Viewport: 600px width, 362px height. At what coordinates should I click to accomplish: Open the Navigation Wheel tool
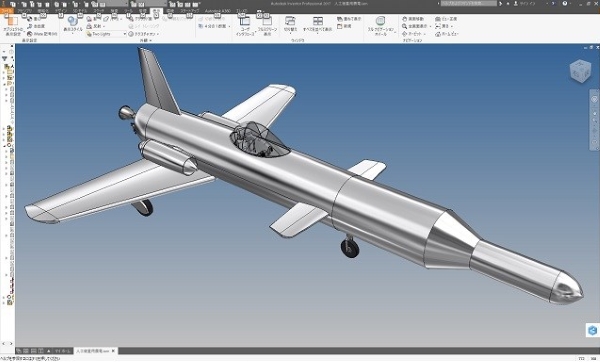click(380, 25)
